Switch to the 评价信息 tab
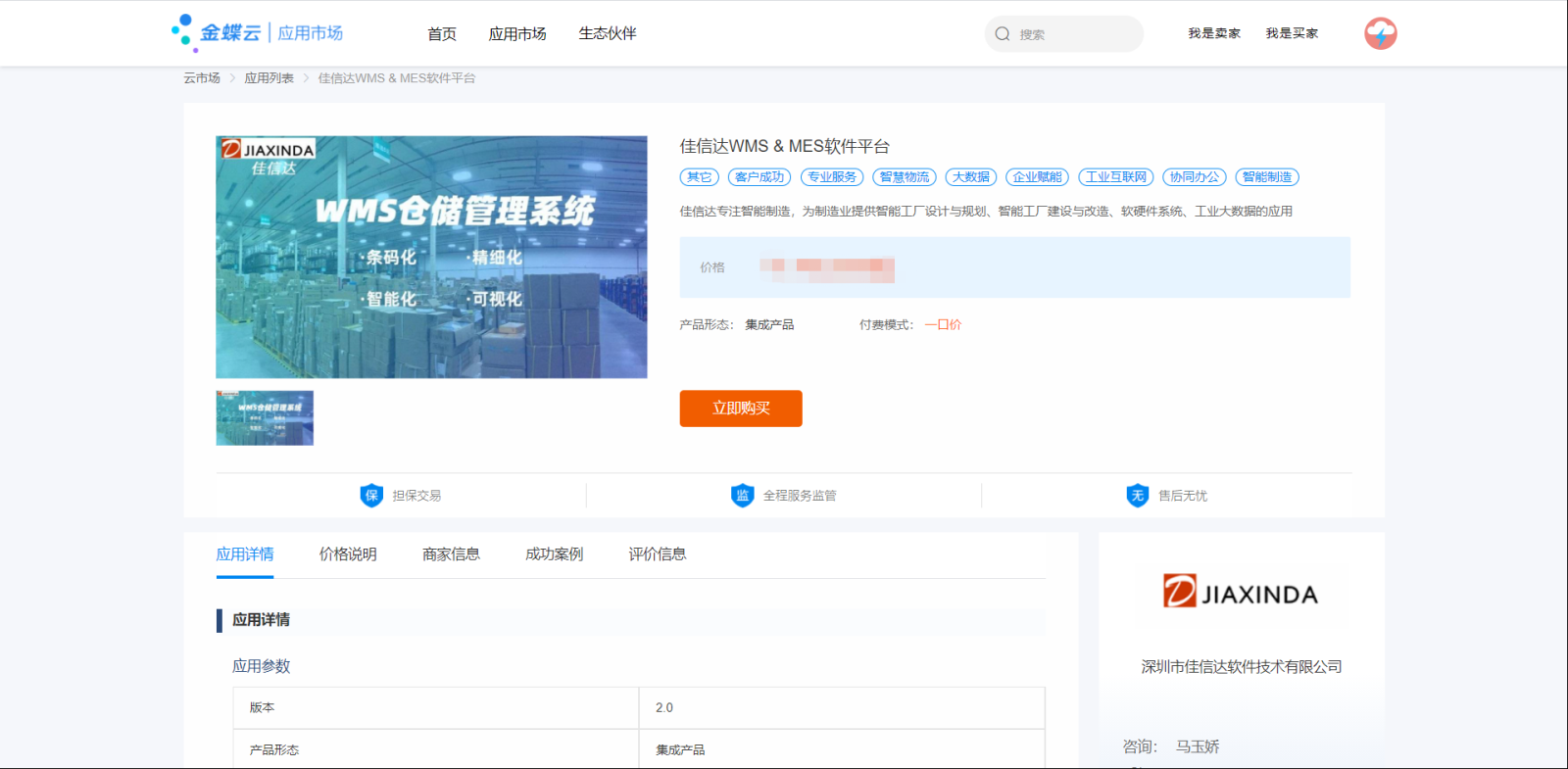The width and height of the screenshot is (1568, 769). point(657,554)
